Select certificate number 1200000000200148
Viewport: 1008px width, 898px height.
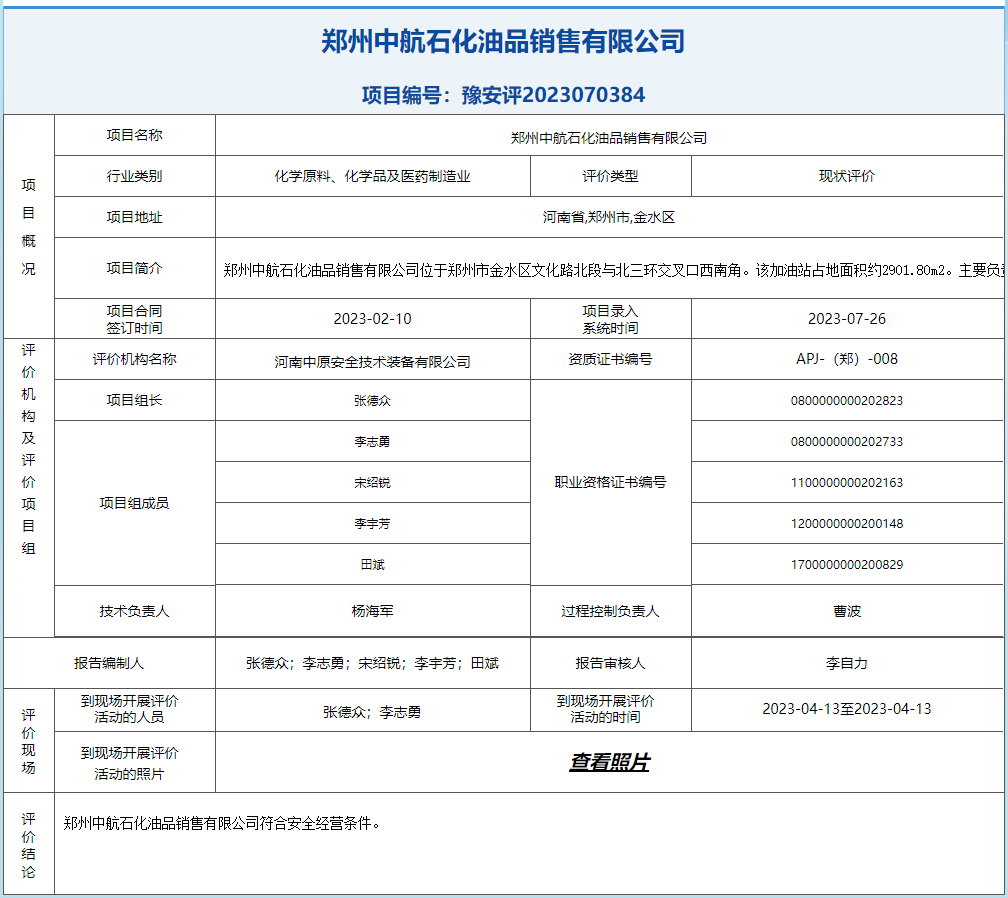[847, 524]
